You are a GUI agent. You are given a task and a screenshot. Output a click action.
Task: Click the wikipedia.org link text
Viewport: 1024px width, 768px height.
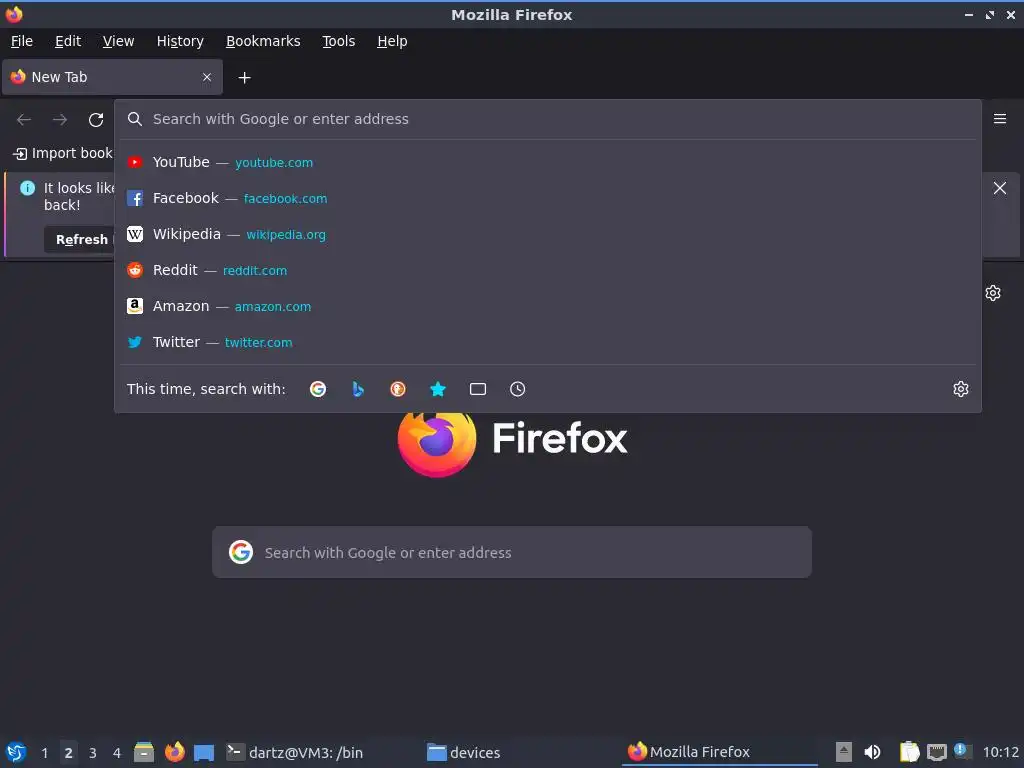[286, 234]
